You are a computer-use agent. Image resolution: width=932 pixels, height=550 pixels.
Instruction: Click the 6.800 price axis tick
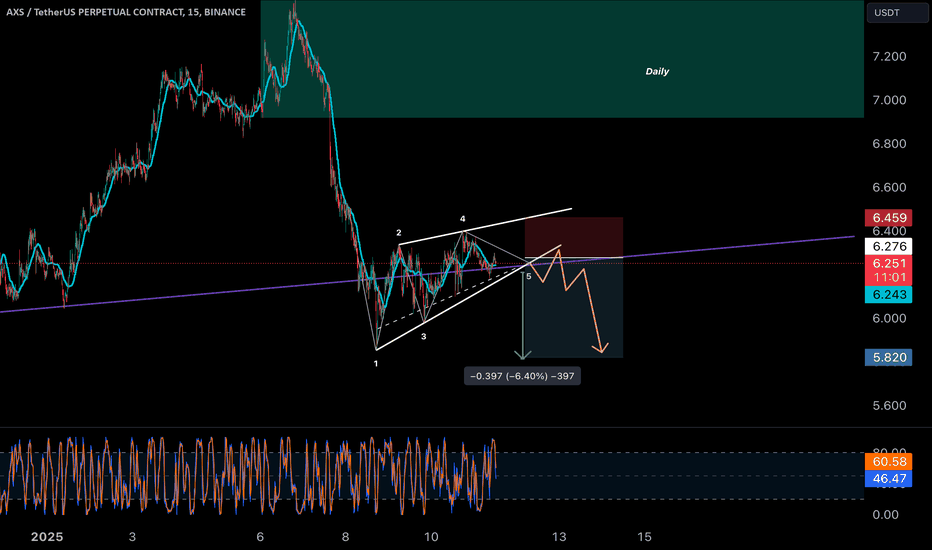coord(889,144)
